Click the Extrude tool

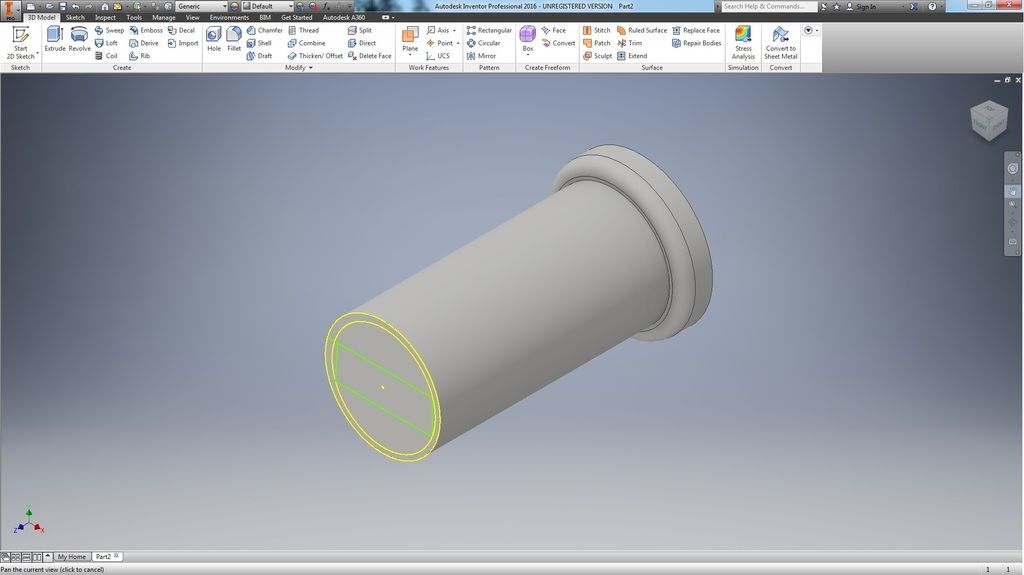pos(54,39)
